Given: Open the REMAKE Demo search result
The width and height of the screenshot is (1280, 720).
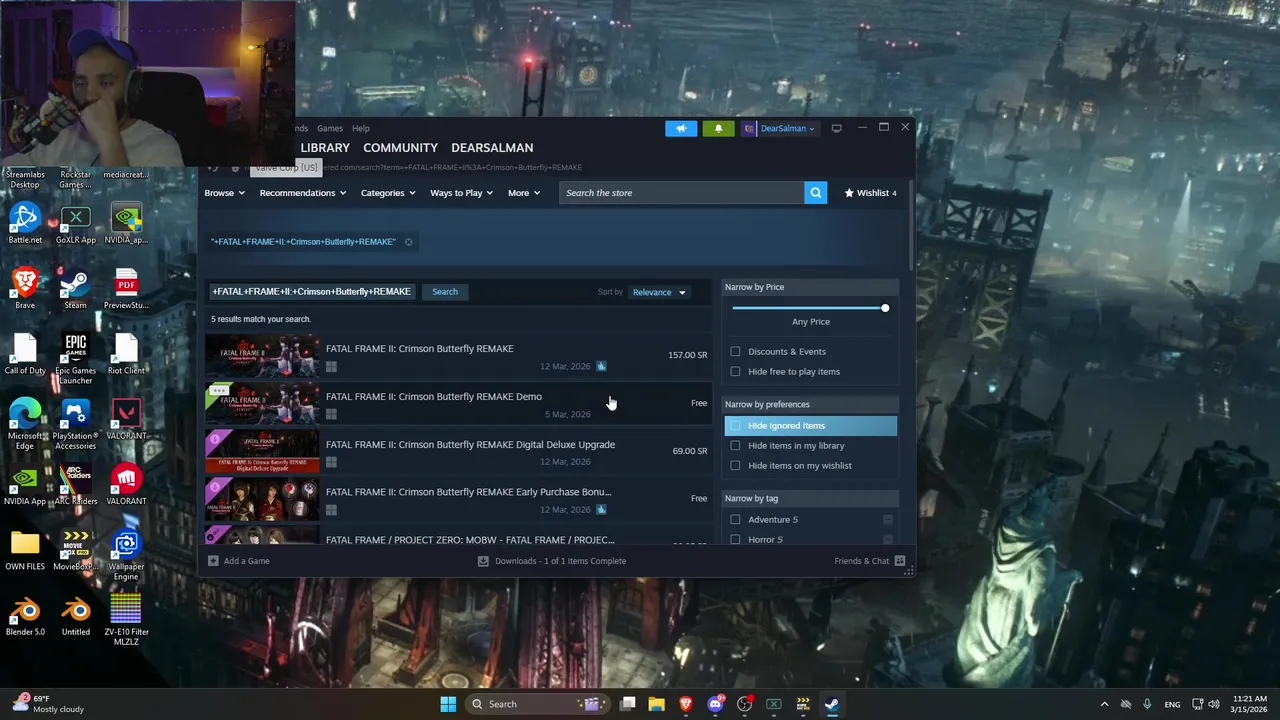Looking at the screenshot, I should pyautogui.click(x=458, y=403).
